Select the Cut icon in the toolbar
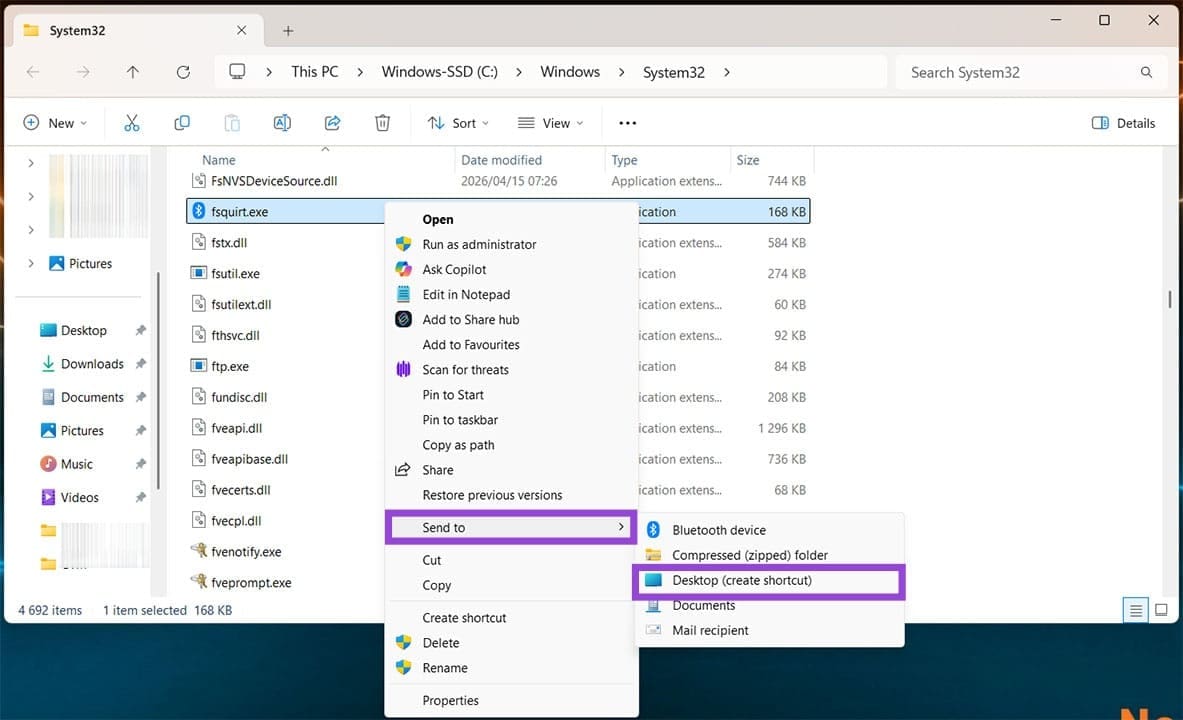The image size is (1183, 720). pos(131,122)
